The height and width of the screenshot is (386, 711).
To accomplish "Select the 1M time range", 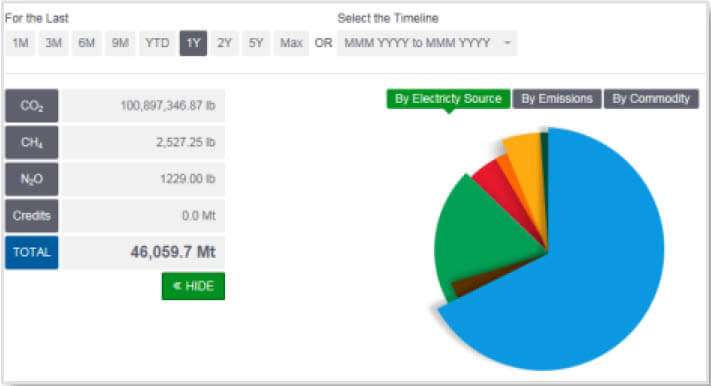I will click(20, 43).
